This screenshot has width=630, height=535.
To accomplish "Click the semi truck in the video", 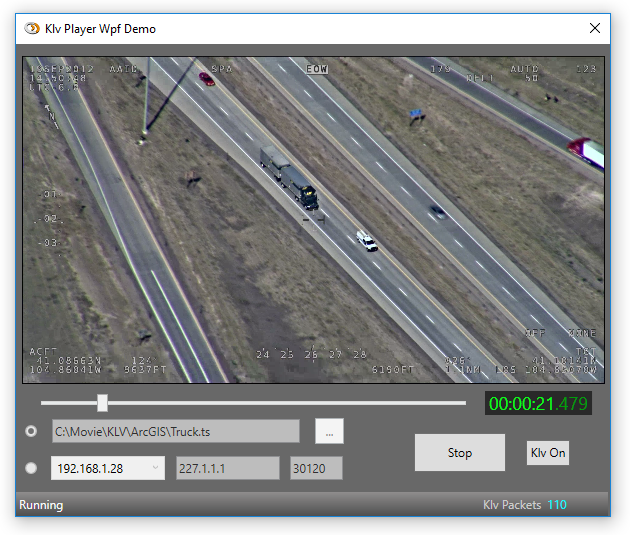I will pyautogui.click(x=290, y=178).
